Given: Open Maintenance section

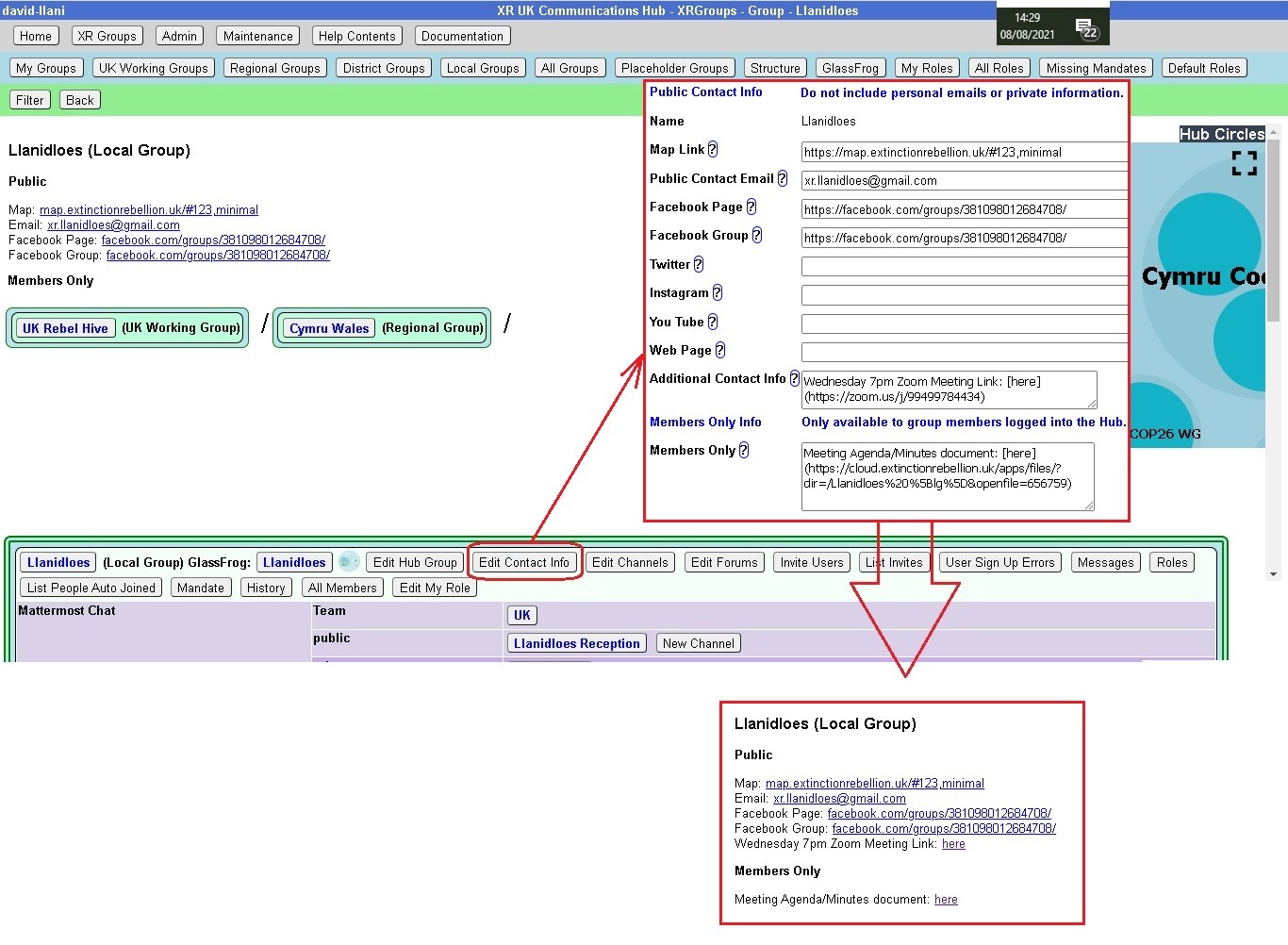Looking at the screenshot, I should pyautogui.click(x=257, y=36).
